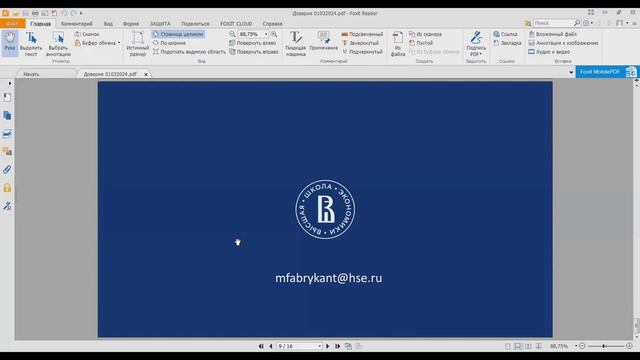The height and width of the screenshot is (360, 640).
Task: Add a Закладка bookmark
Action: point(507,43)
